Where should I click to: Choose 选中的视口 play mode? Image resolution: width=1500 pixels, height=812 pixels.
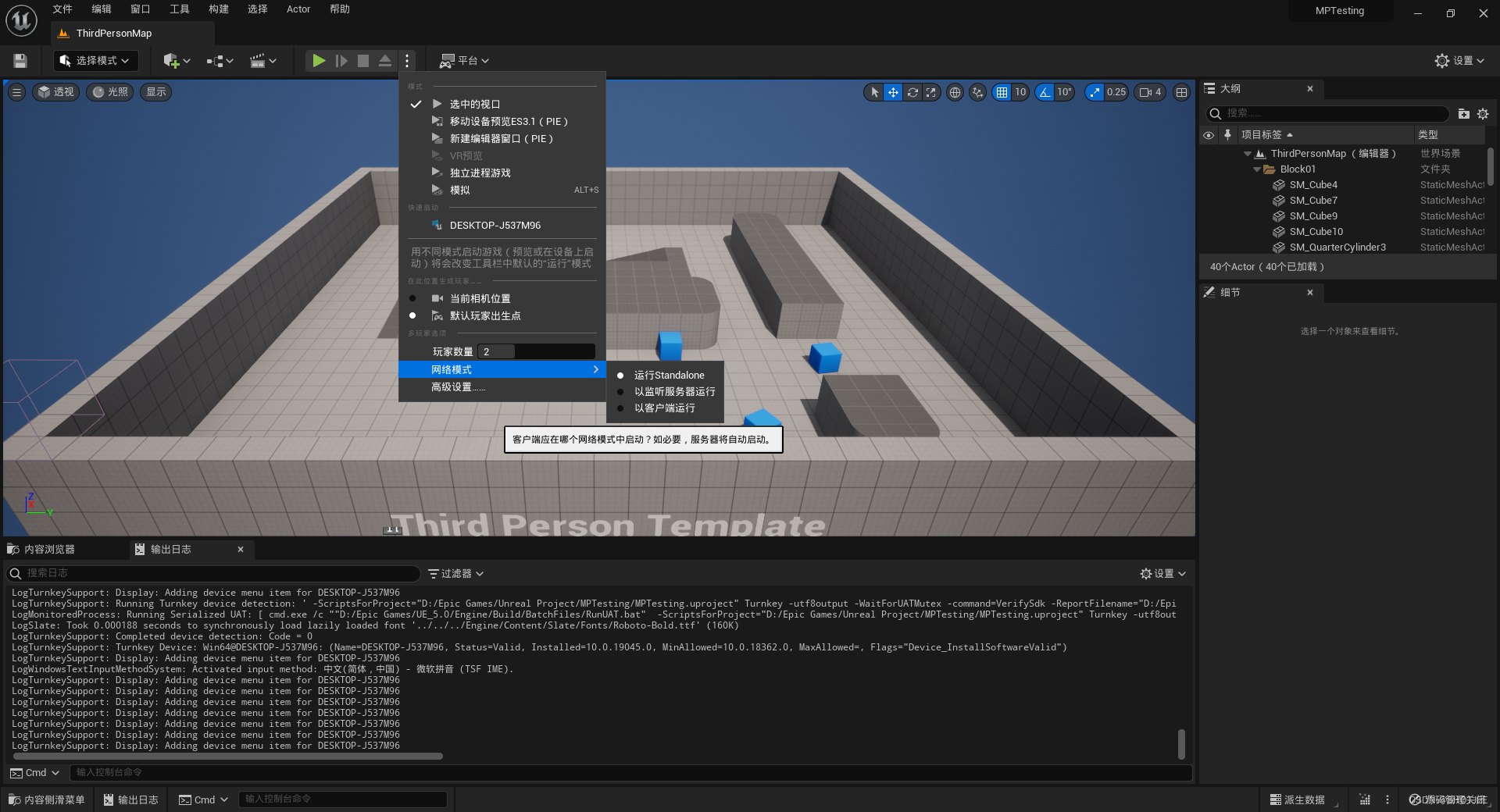pyautogui.click(x=502, y=104)
